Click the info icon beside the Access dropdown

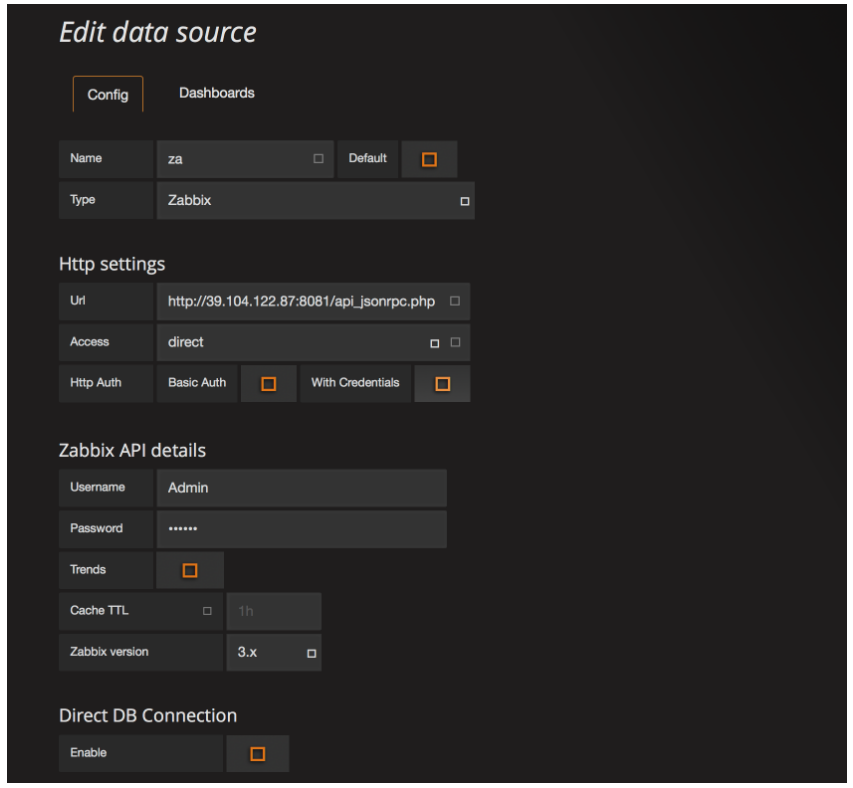[455, 342]
